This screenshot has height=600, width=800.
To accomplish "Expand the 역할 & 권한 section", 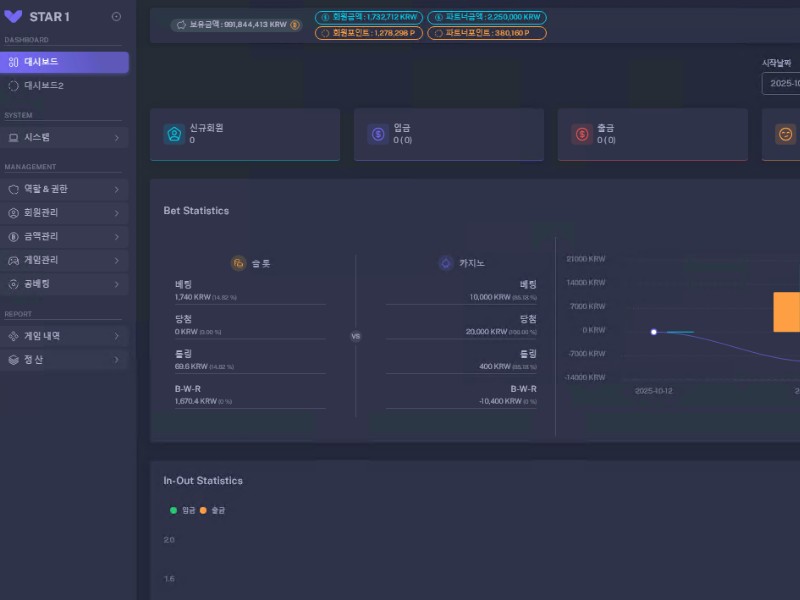I will (64, 189).
